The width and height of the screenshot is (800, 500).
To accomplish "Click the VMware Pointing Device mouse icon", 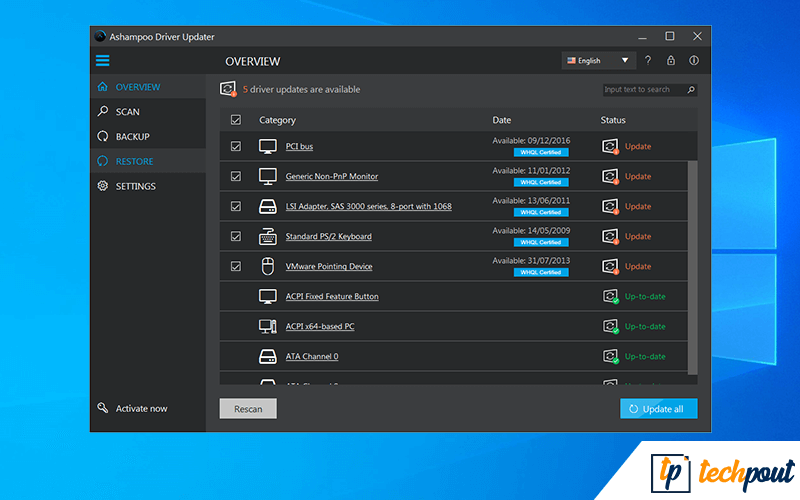I will tap(268, 266).
